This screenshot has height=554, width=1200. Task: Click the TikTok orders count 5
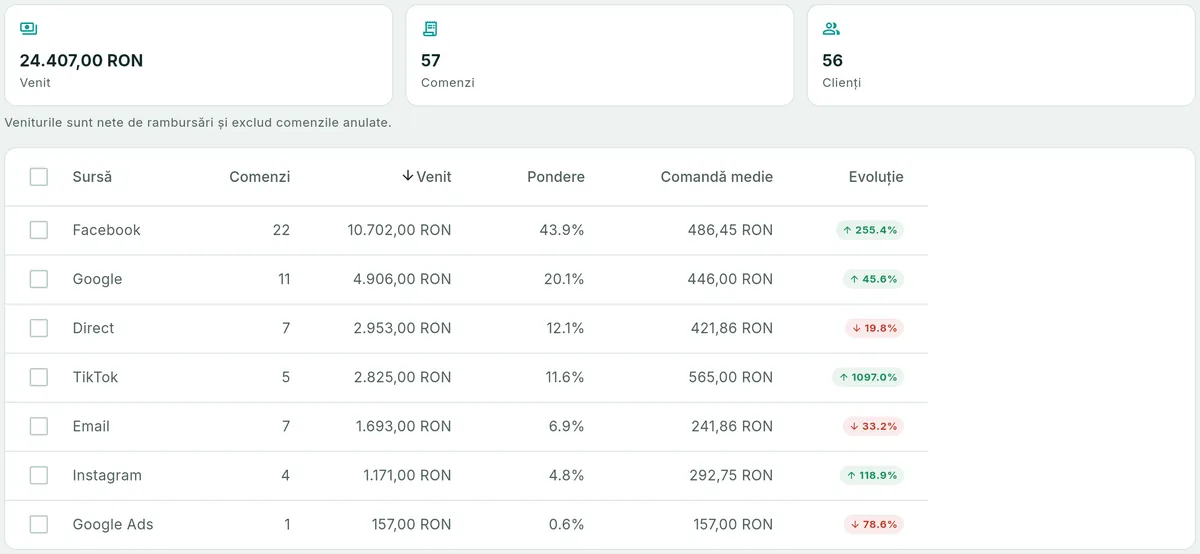point(286,377)
